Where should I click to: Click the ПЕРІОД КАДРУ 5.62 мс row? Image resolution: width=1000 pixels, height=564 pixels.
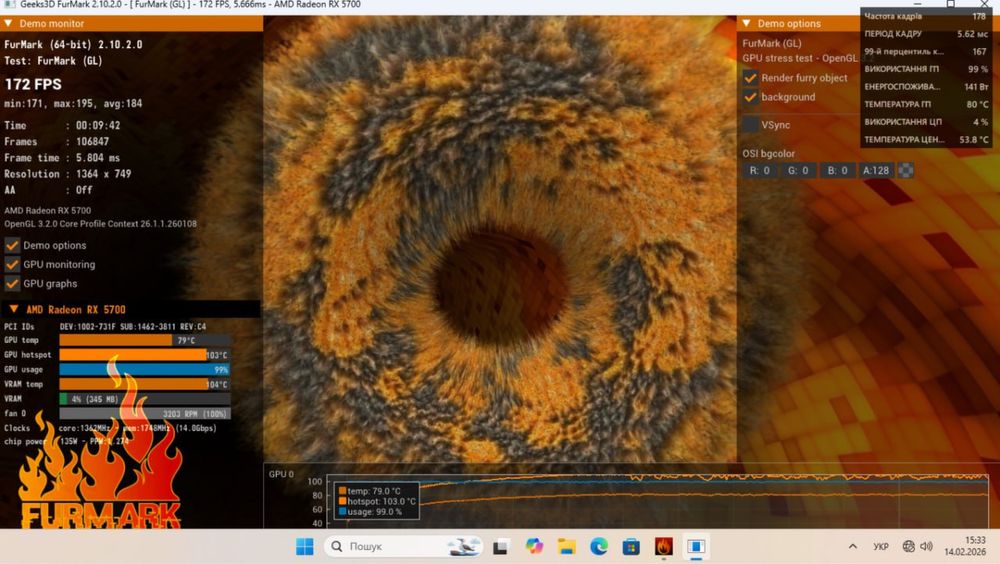pyautogui.click(x=926, y=34)
